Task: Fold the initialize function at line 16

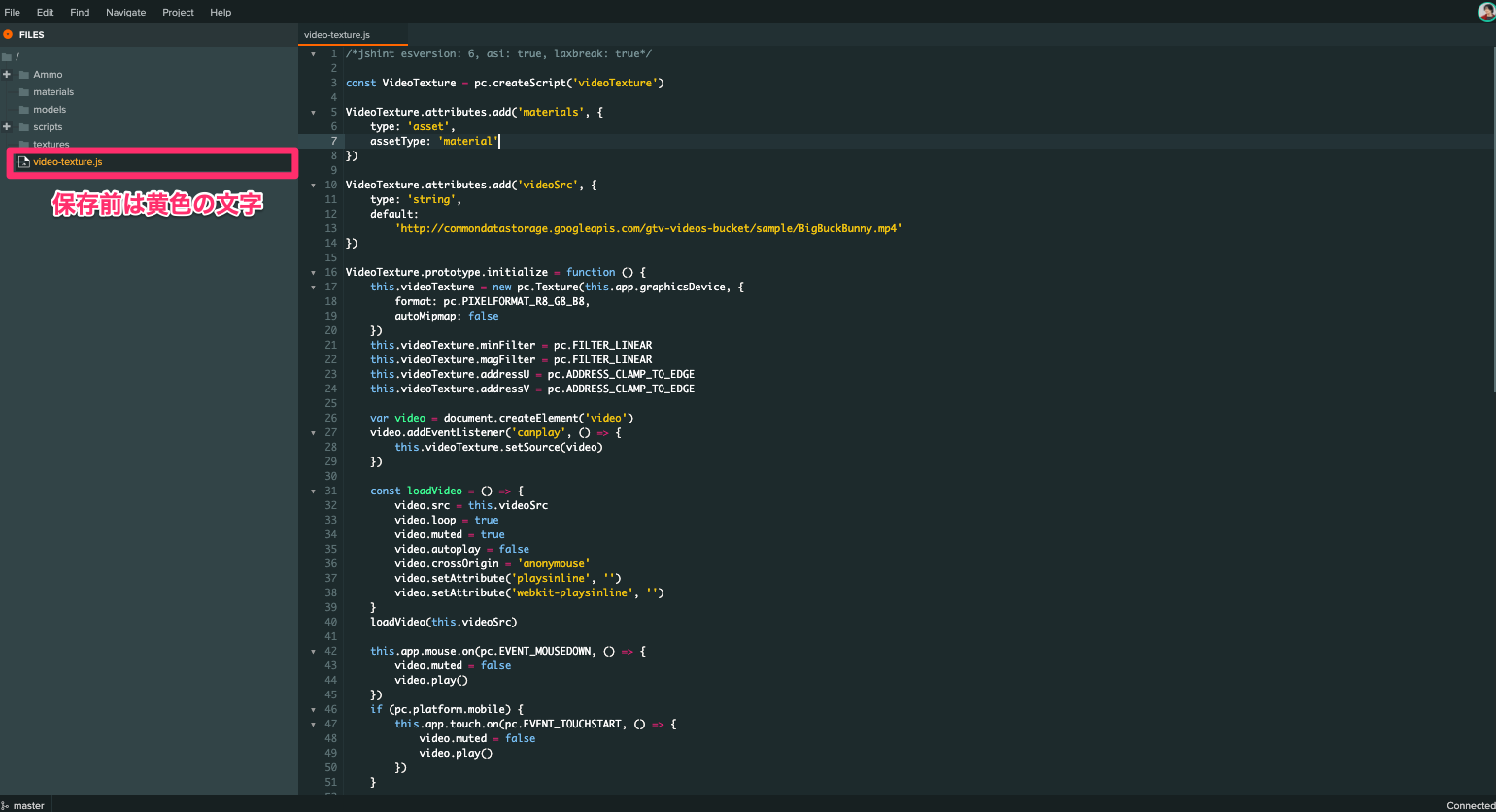Action: click(313, 273)
